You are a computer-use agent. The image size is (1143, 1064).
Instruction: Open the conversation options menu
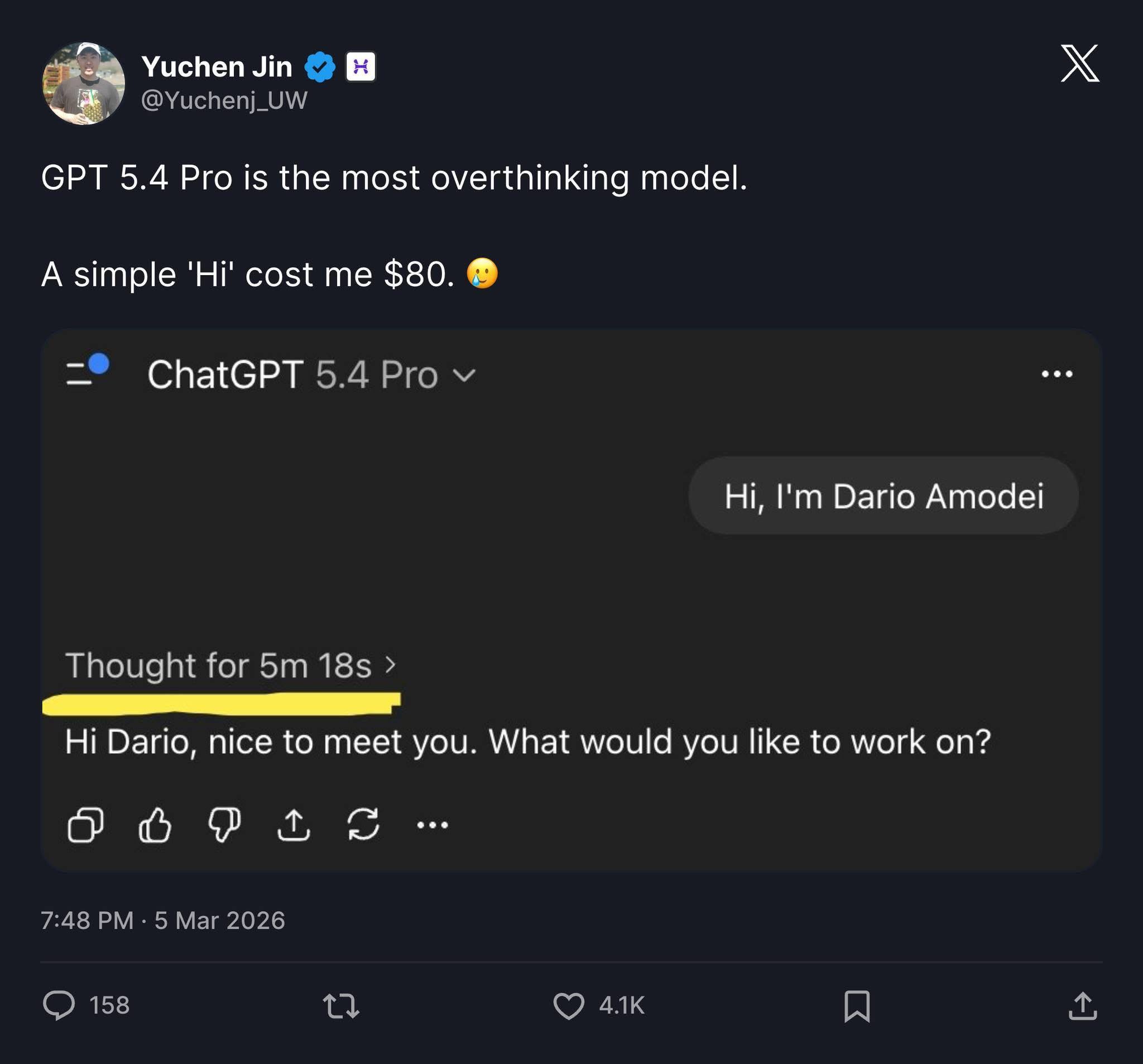point(1060,373)
